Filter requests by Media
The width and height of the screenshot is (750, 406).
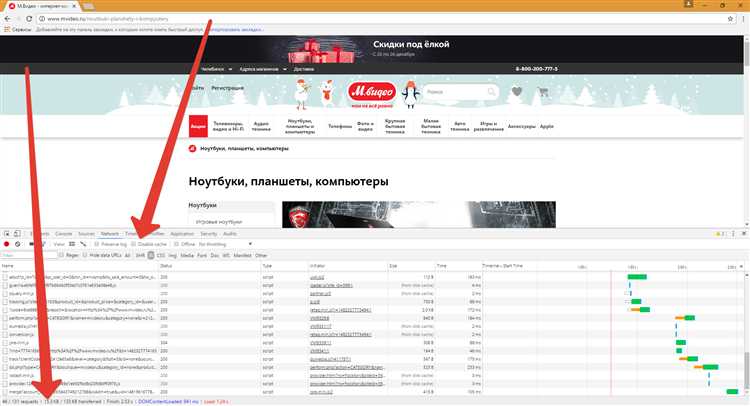[187, 255]
